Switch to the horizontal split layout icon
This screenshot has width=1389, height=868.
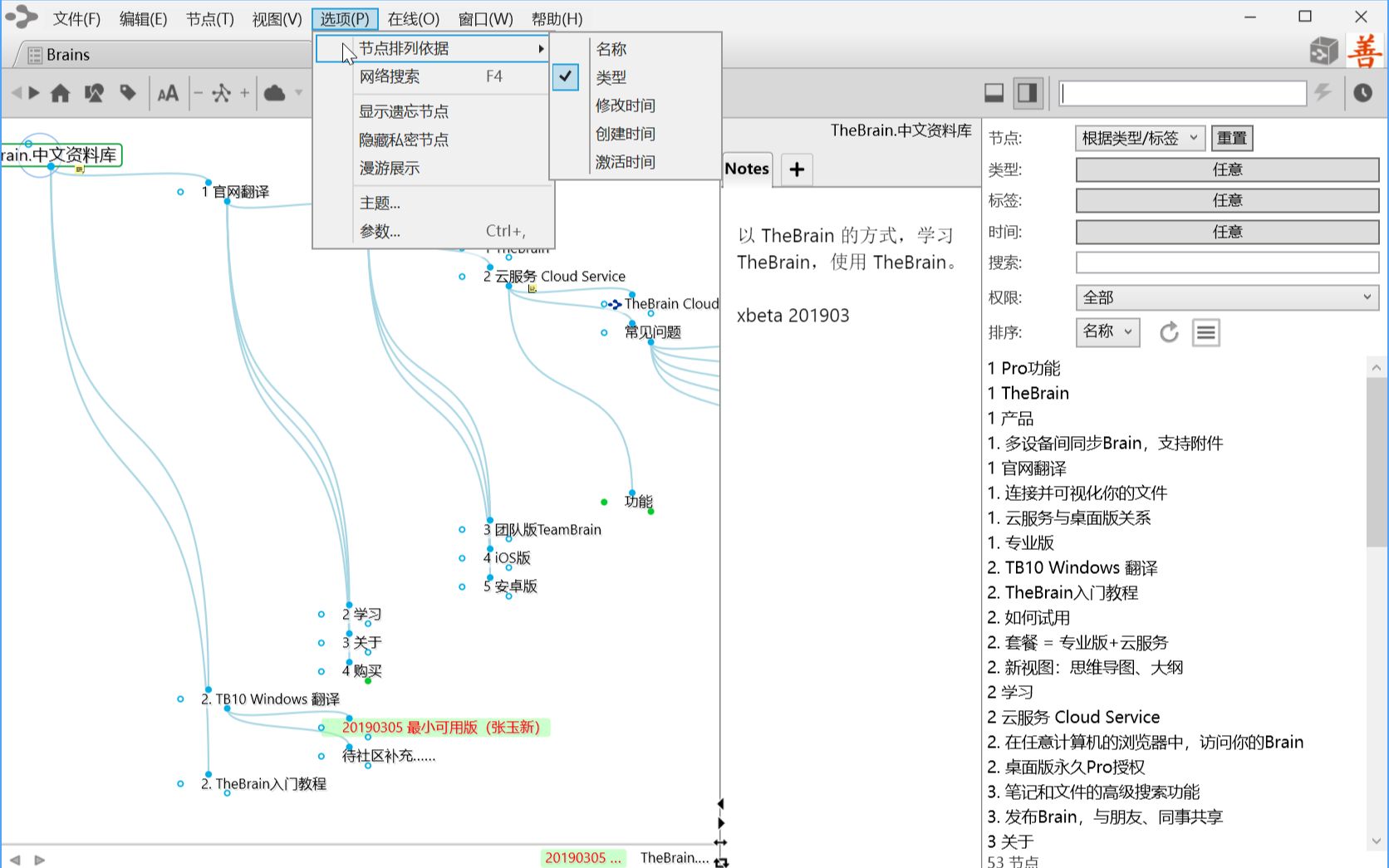994,93
